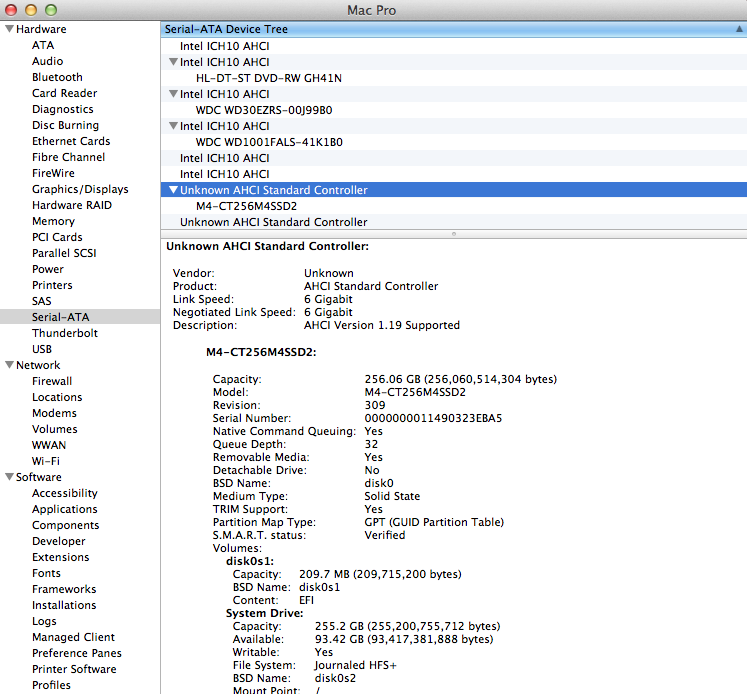Collapse Intel ICH10 AHCI above WD30EZRS drive

pos(173,94)
